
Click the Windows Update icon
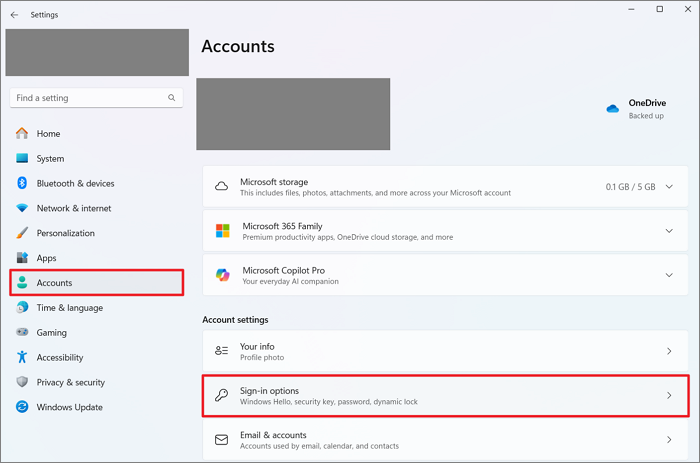click(x=22, y=407)
